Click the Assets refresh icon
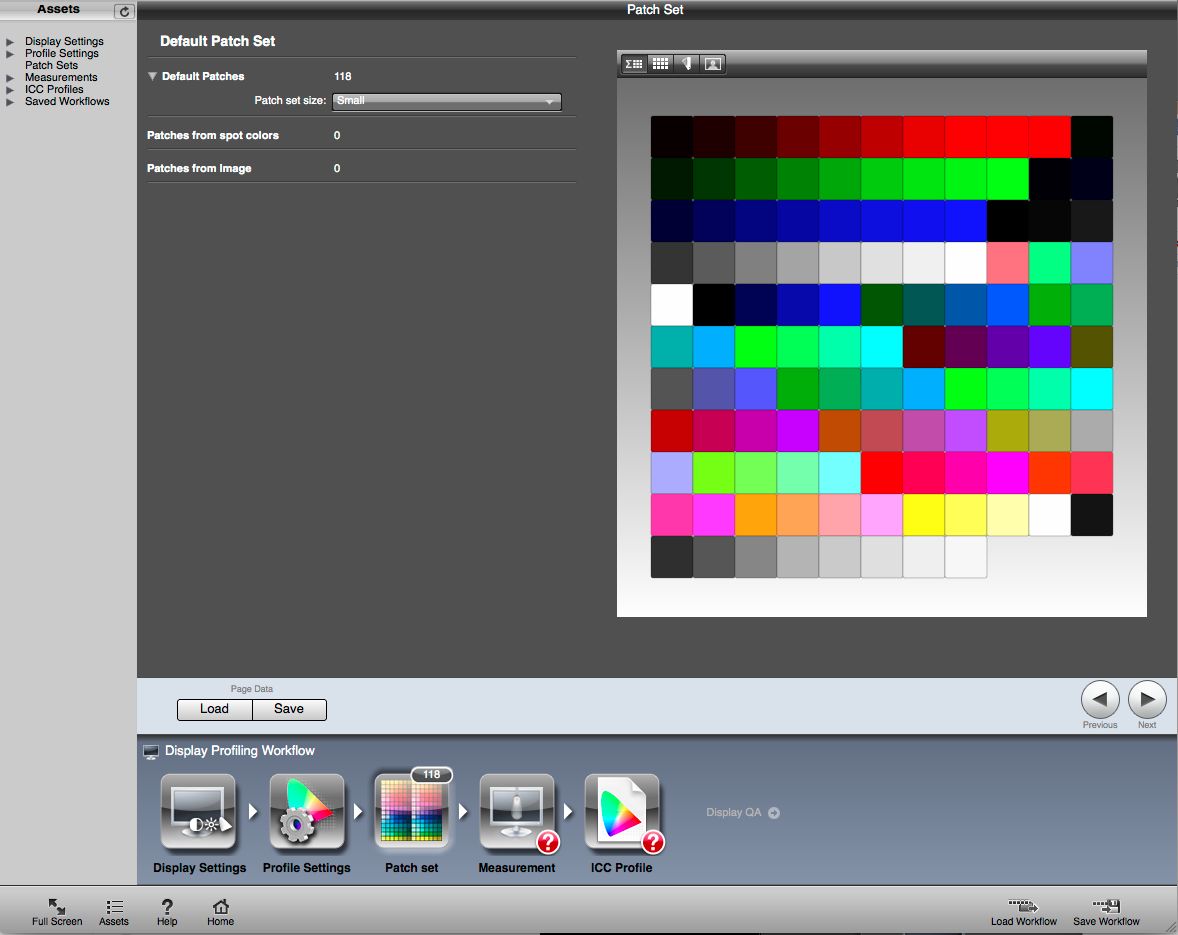 click(x=124, y=11)
